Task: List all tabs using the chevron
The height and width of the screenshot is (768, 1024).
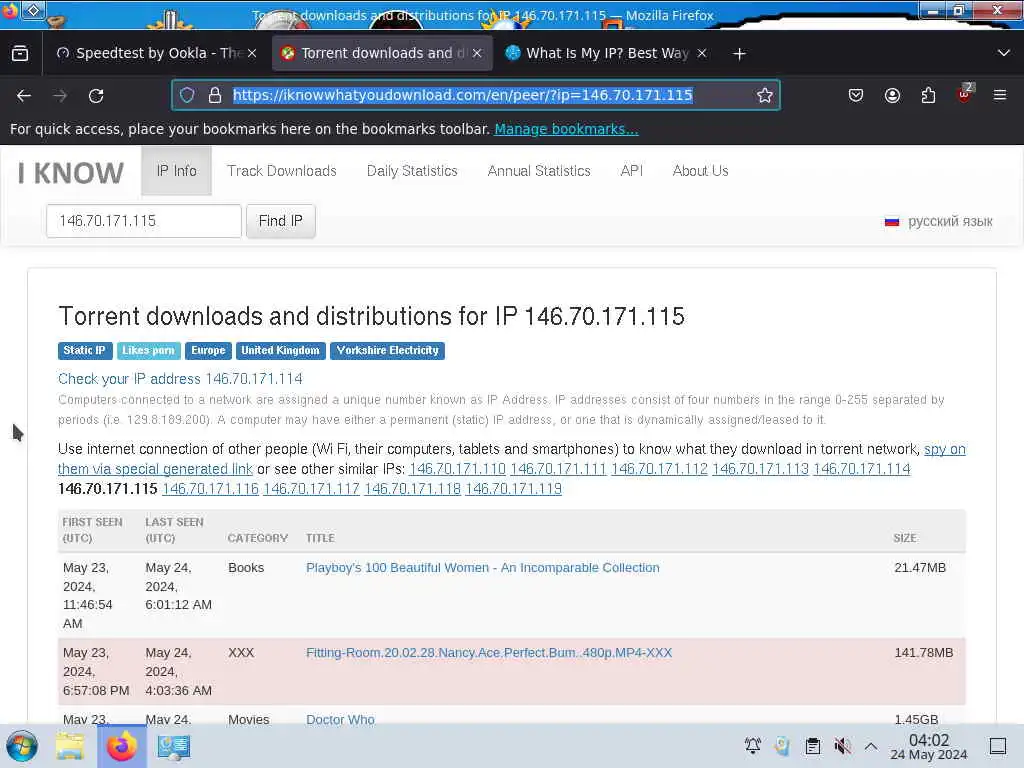Action: click(1004, 53)
